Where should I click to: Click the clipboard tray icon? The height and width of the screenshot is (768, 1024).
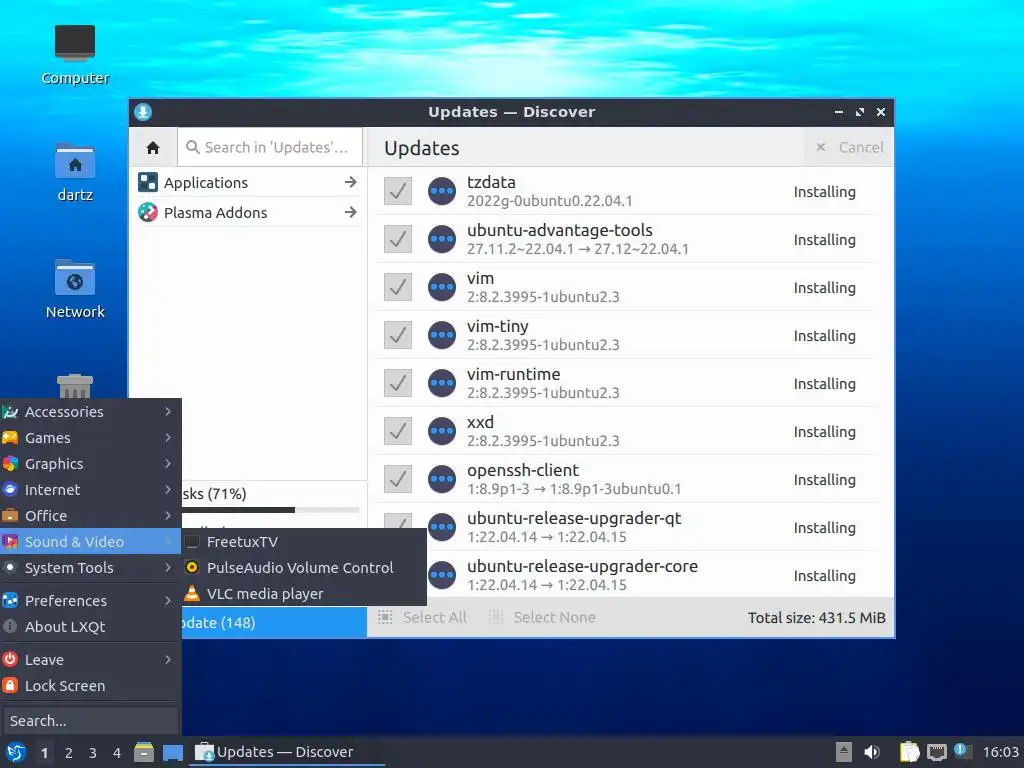click(x=909, y=752)
